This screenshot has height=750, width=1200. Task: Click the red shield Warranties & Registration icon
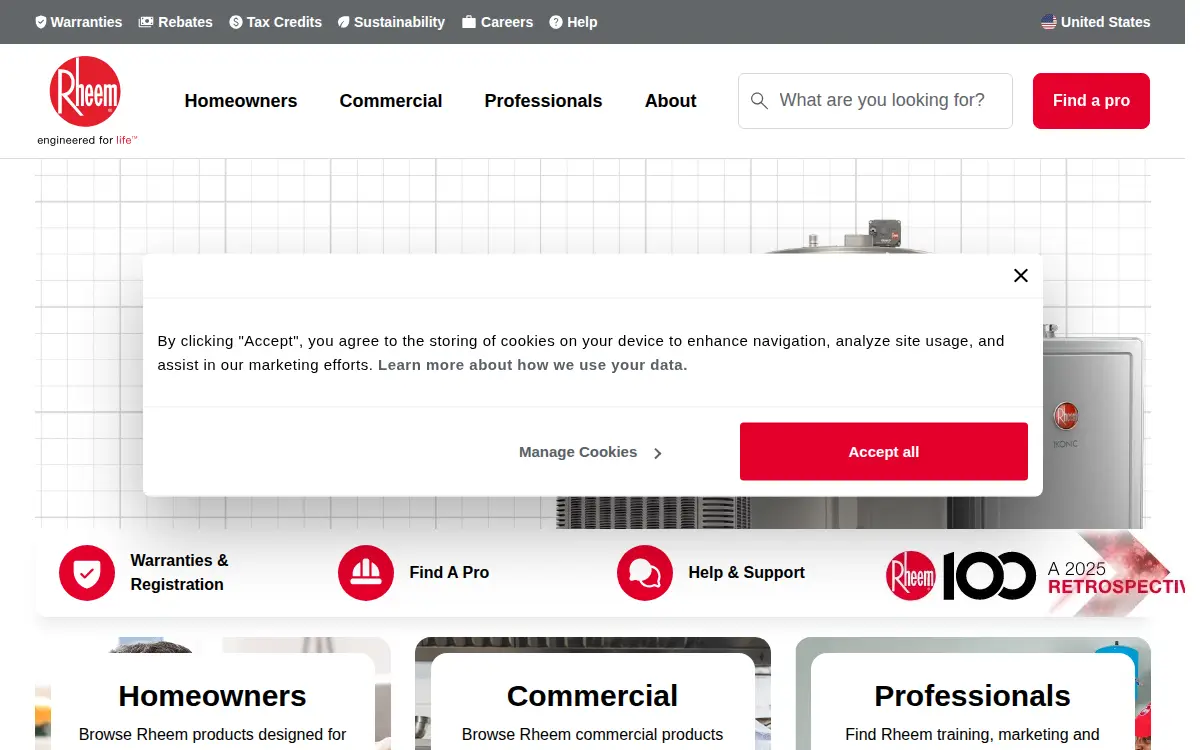87,573
